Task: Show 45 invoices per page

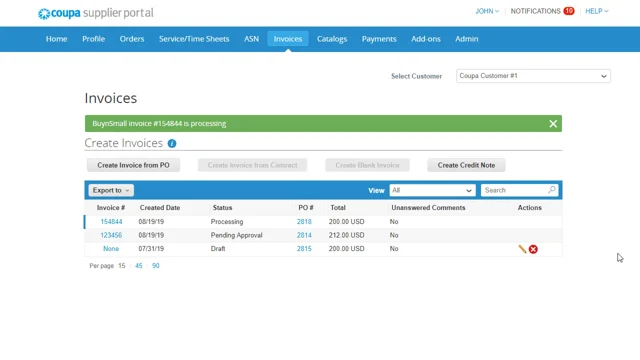Action: (x=139, y=266)
